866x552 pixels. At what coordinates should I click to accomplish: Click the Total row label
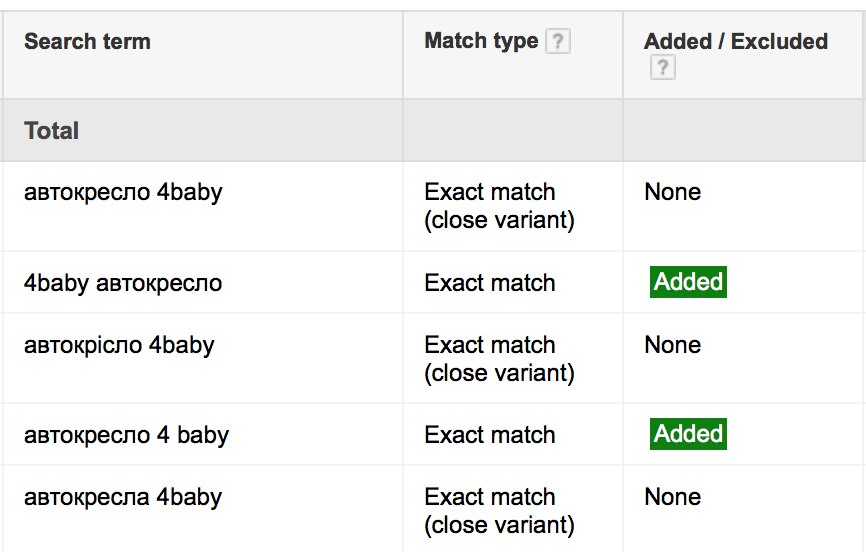click(51, 131)
